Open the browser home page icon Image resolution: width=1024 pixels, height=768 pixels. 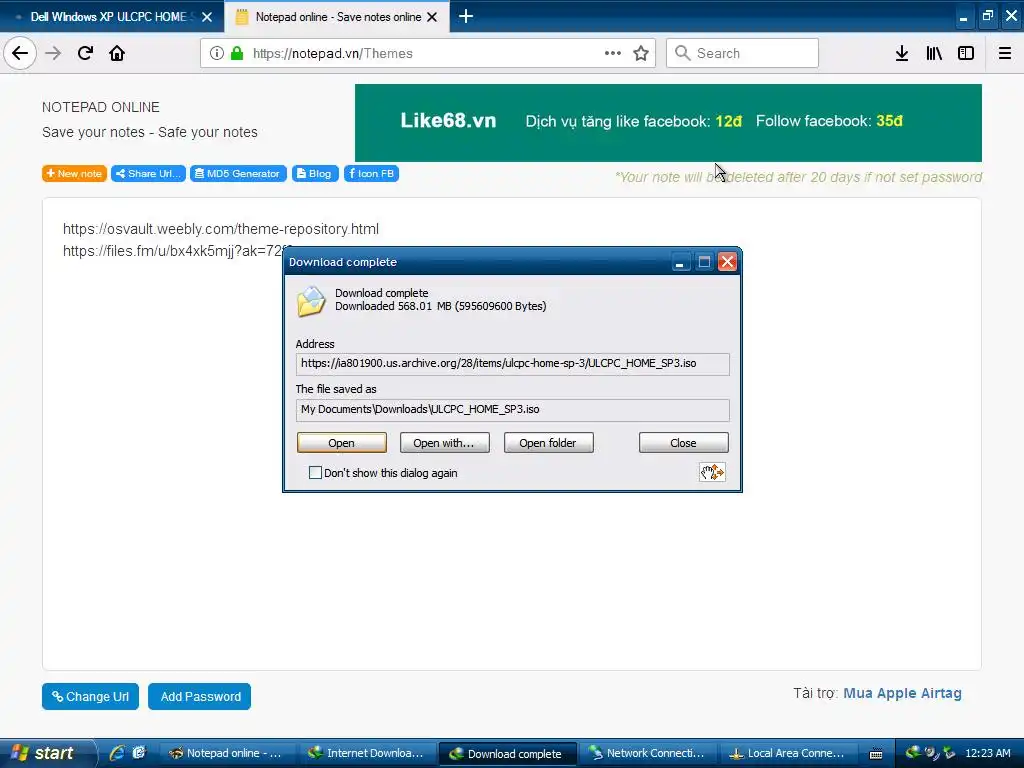coord(117,53)
